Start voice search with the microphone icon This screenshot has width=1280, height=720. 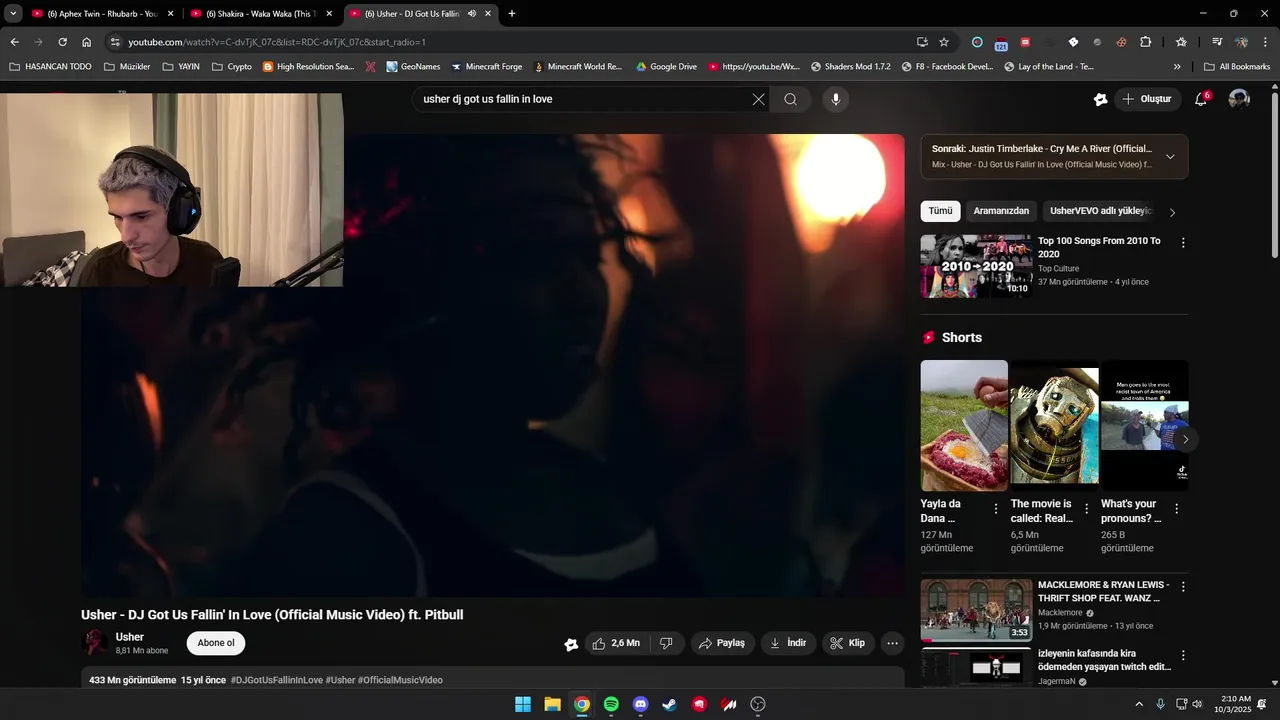(x=836, y=99)
